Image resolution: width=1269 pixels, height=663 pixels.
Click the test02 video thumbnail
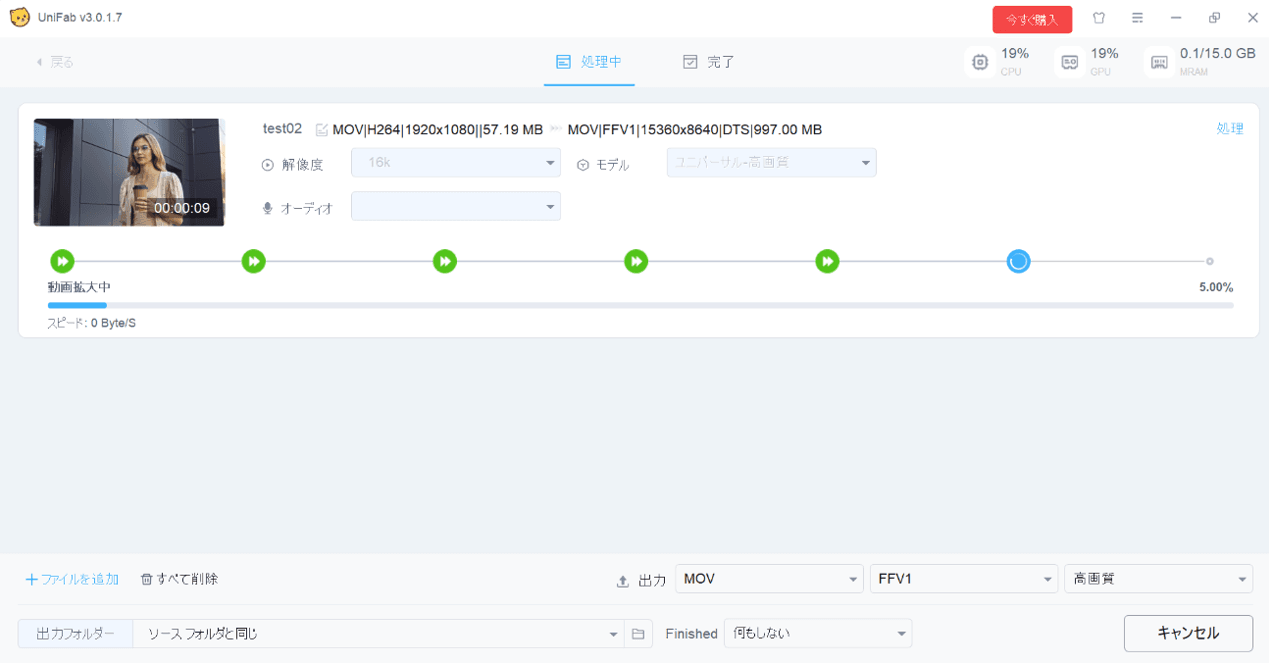[x=129, y=172]
